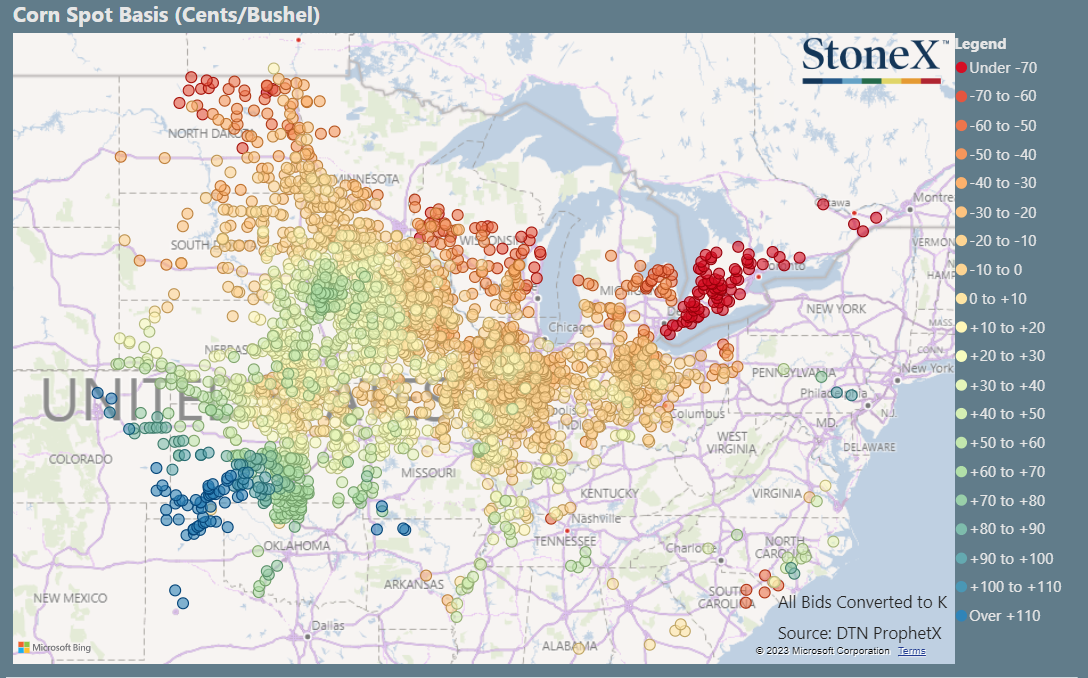Click a blue data point in New Mexico
This screenshot has height=678, width=1088.
click(x=175, y=591)
